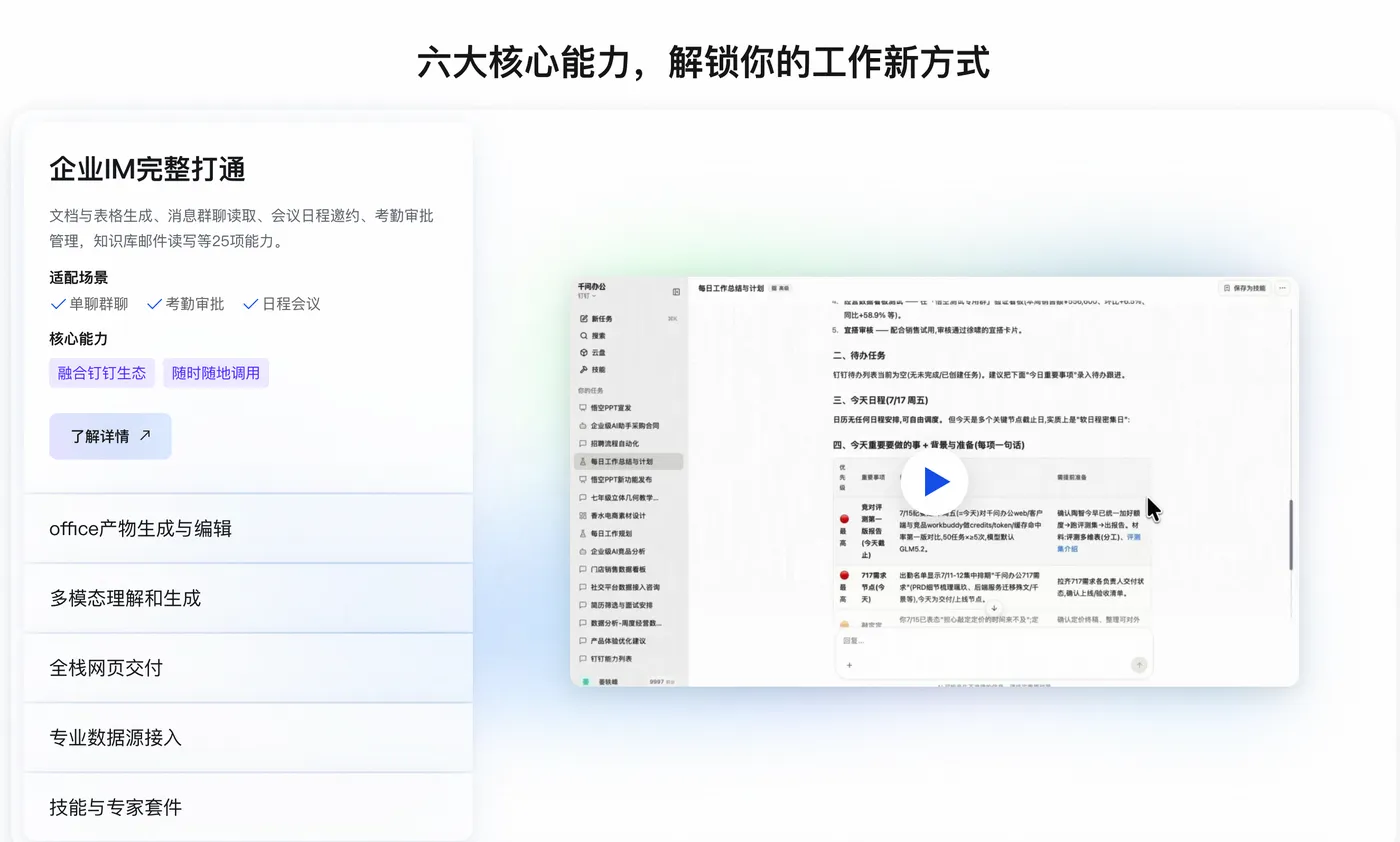Viewport: 1400px width, 842px height.
Task: Click the 新任务 compose icon in preview
Action: point(584,319)
